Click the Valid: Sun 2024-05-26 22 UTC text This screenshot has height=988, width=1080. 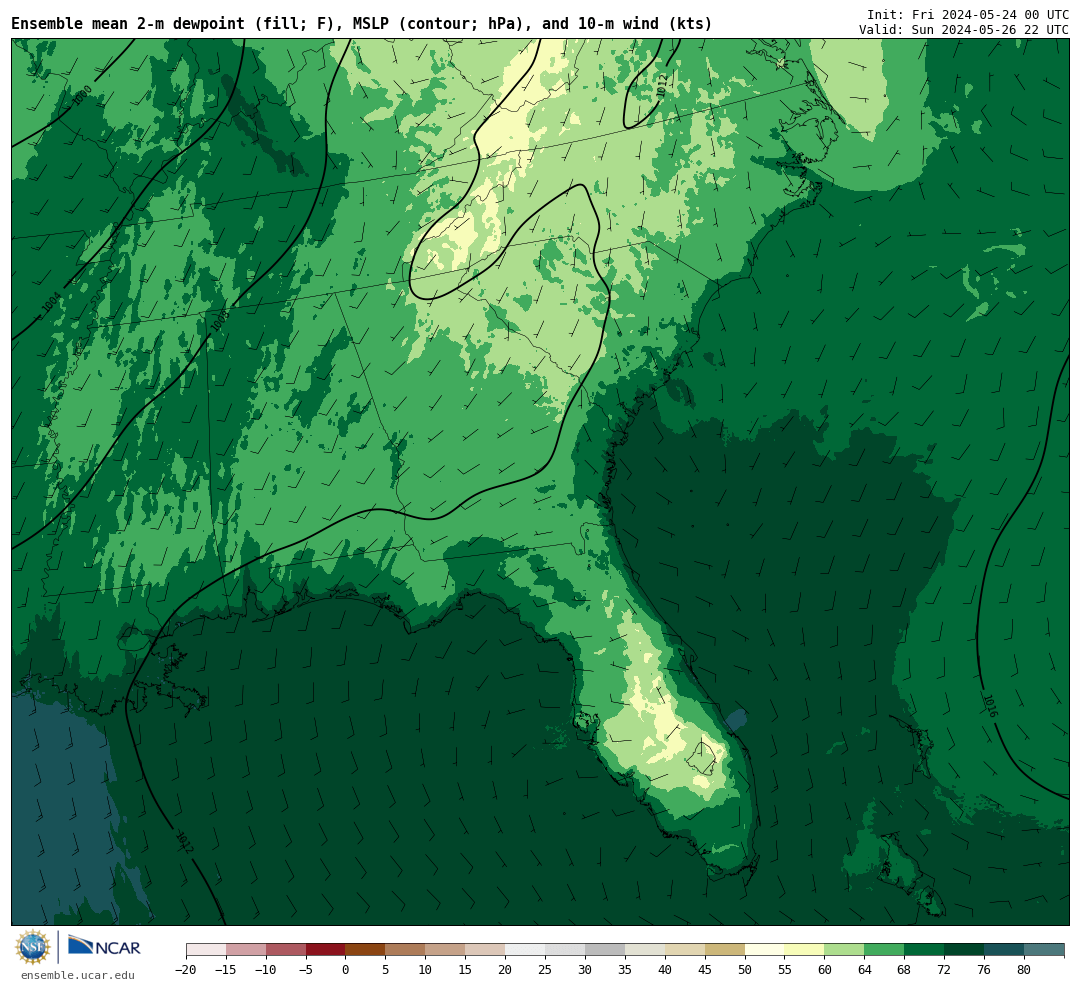[x=964, y=30]
